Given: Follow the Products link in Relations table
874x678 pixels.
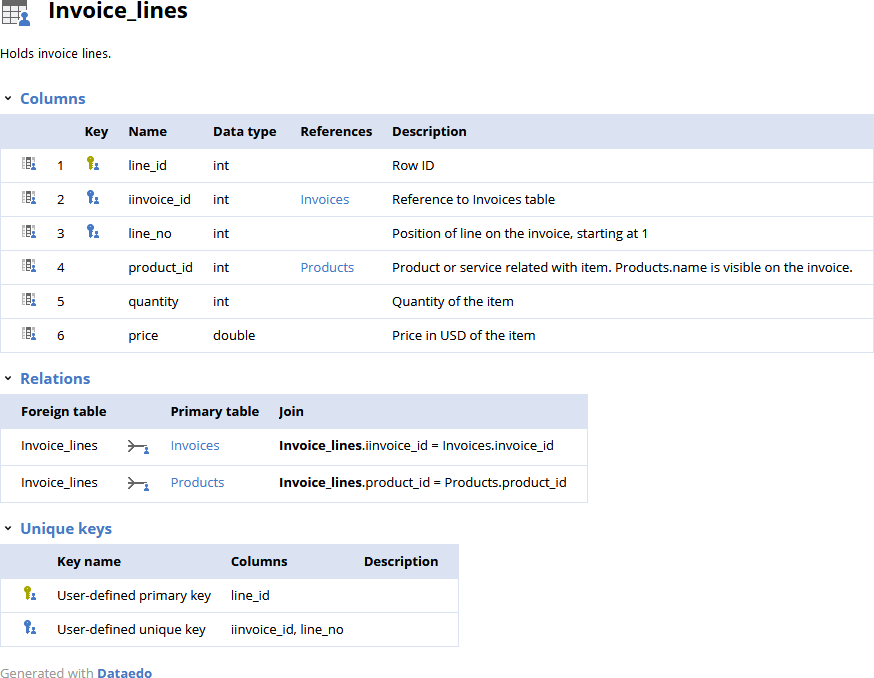Looking at the screenshot, I should tap(197, 482).
